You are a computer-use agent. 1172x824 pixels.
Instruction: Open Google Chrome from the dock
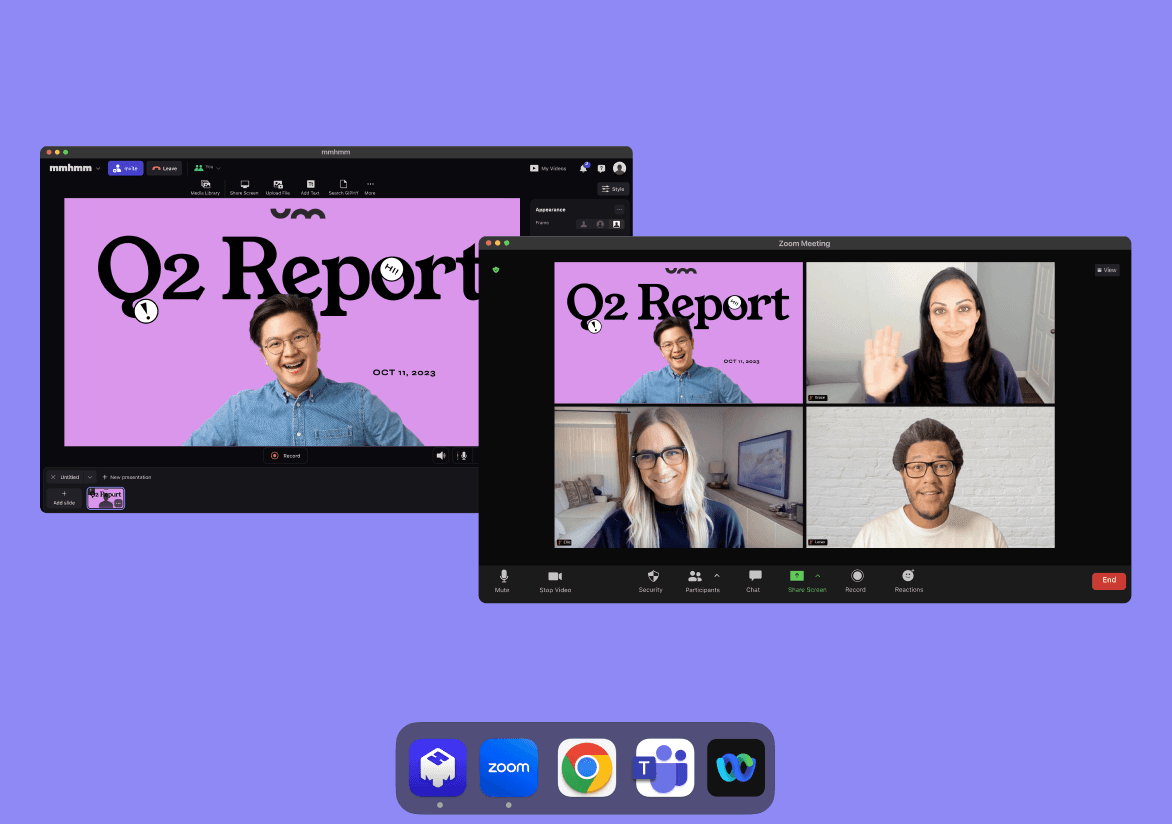(586, 768)
